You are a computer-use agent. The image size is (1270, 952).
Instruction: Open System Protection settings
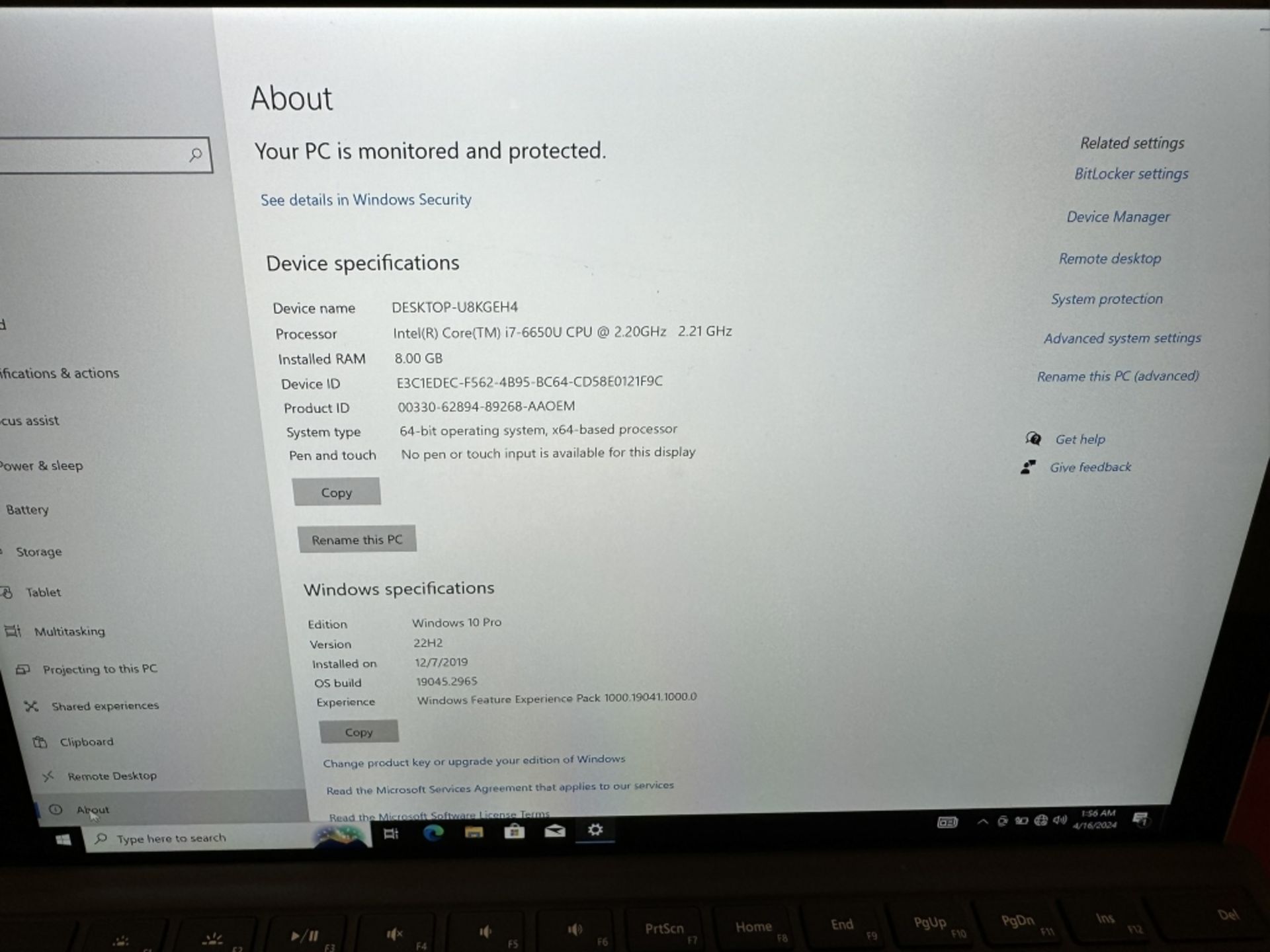(x=1108, y=298)
